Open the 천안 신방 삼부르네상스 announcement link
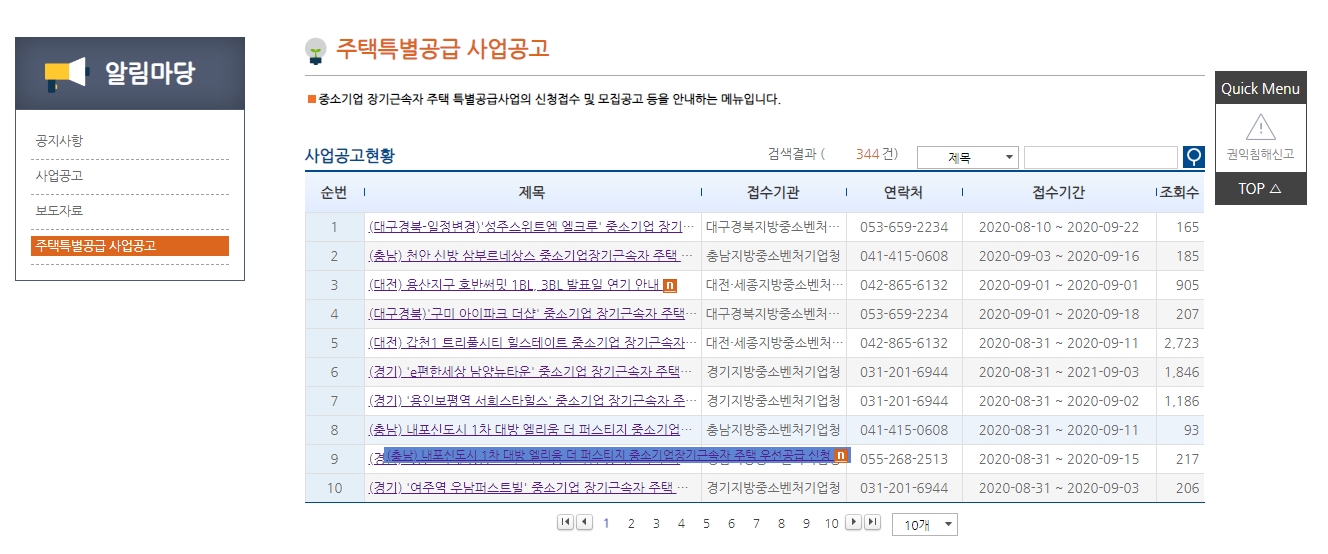 pyautogui.click(x=531, y=256)
